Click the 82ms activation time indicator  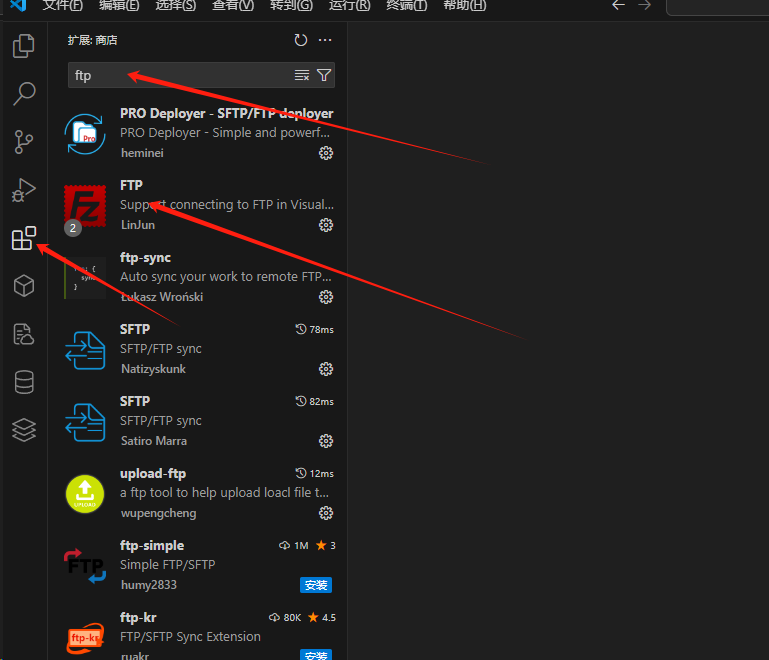(x=314, y=402)
